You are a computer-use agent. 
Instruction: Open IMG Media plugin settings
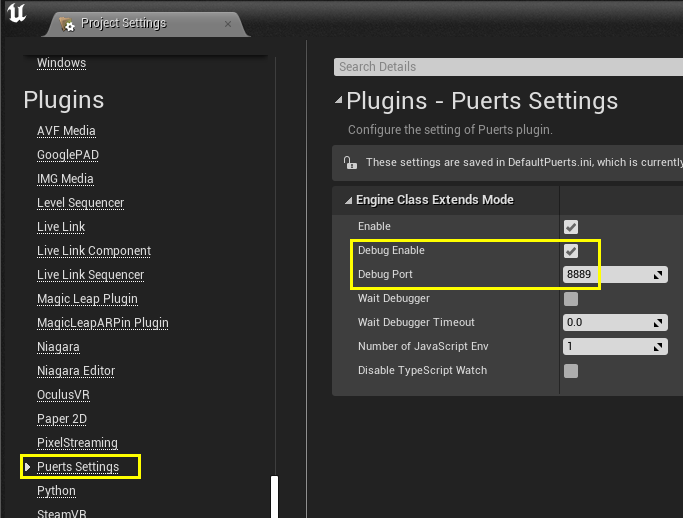click(x=65, y=179)
